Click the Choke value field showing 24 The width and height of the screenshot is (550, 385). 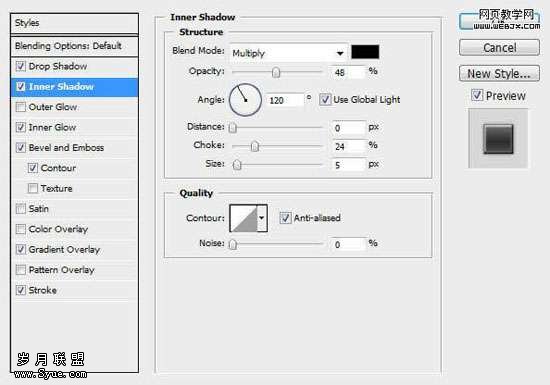point(348,146)
